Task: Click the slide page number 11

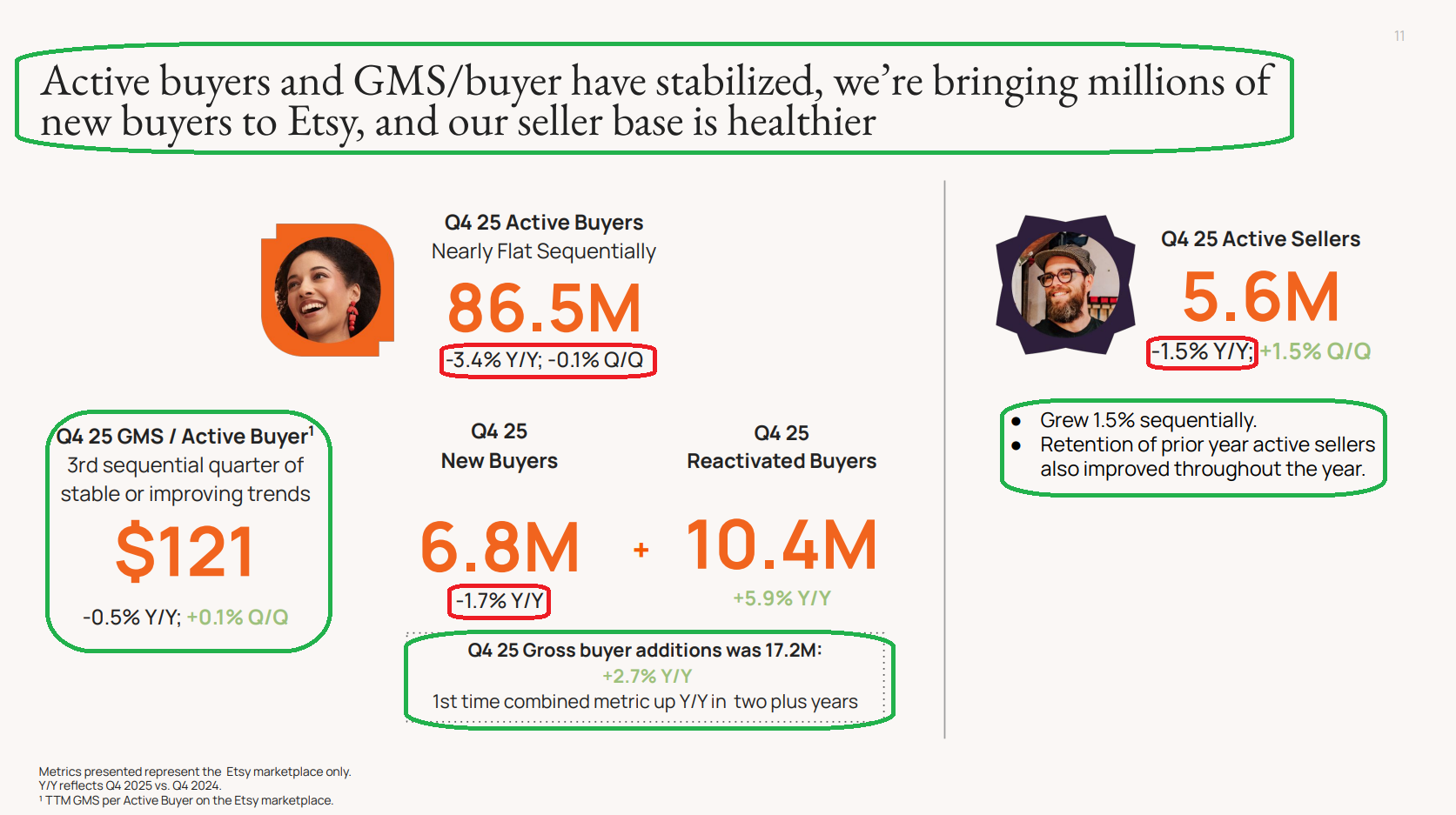Action: 1399,36
